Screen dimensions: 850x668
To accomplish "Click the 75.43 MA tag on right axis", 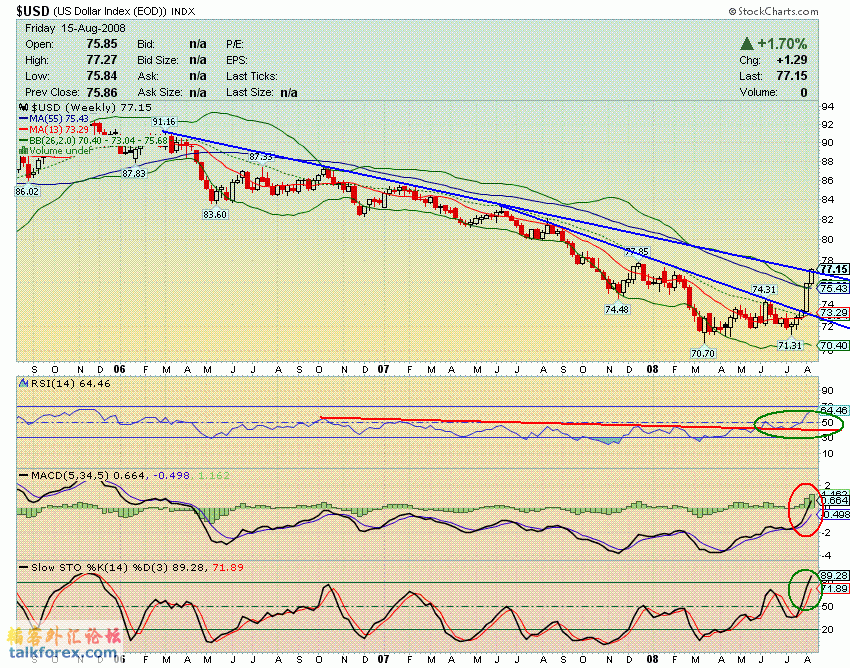I will coord(834,288).
